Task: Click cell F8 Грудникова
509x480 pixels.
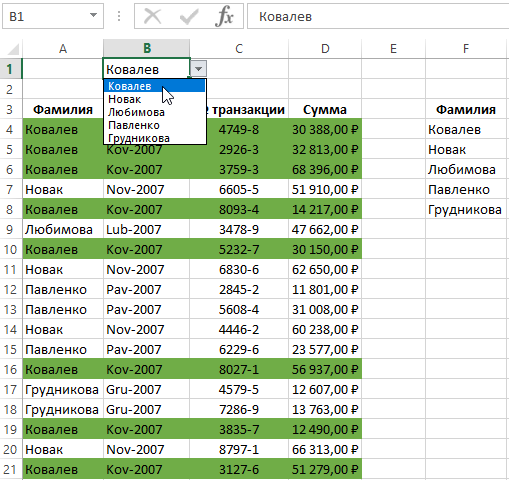Action: (x=466, y=209)
